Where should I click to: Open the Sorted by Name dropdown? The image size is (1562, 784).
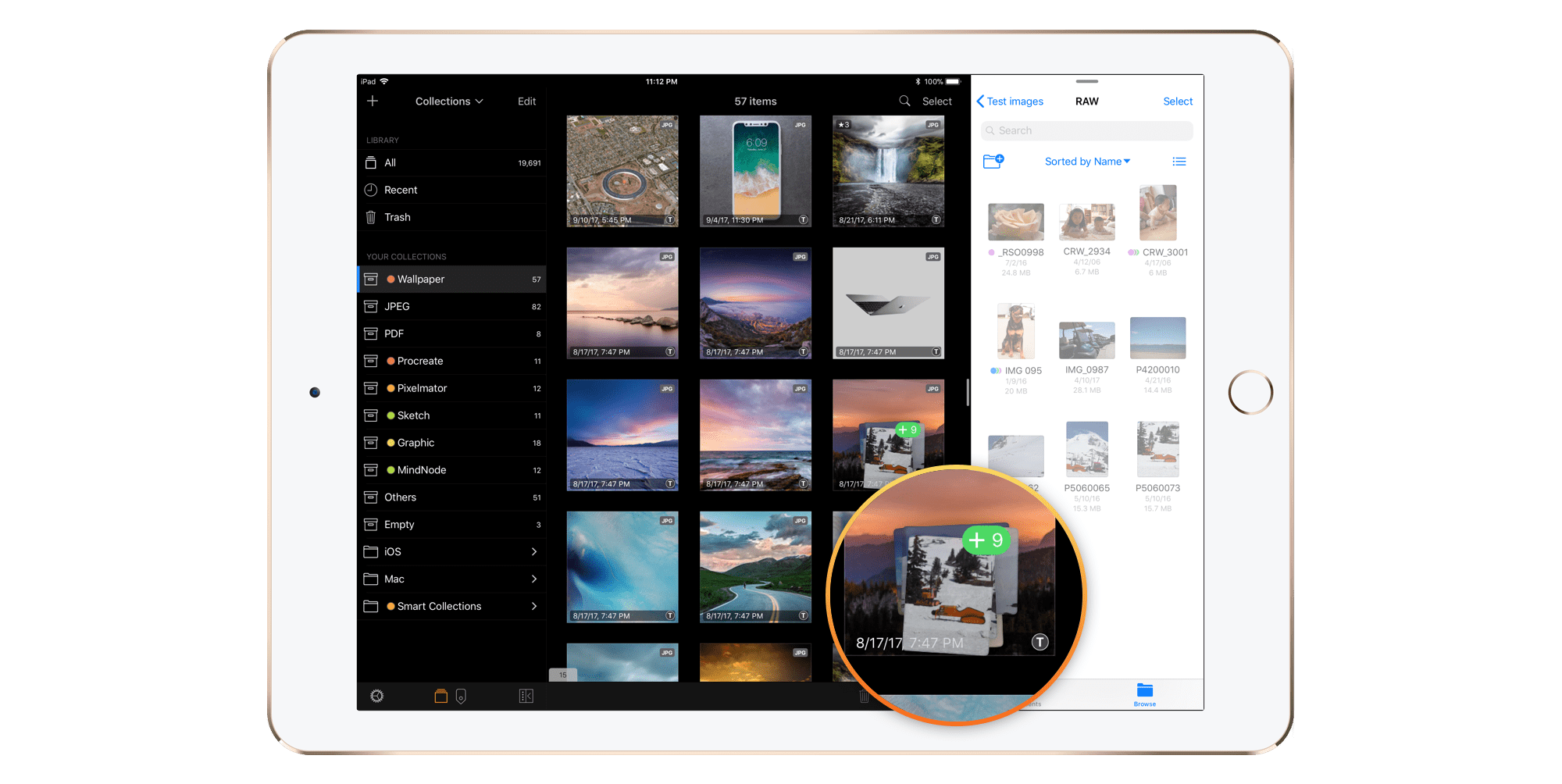(x=1087, y=161)
